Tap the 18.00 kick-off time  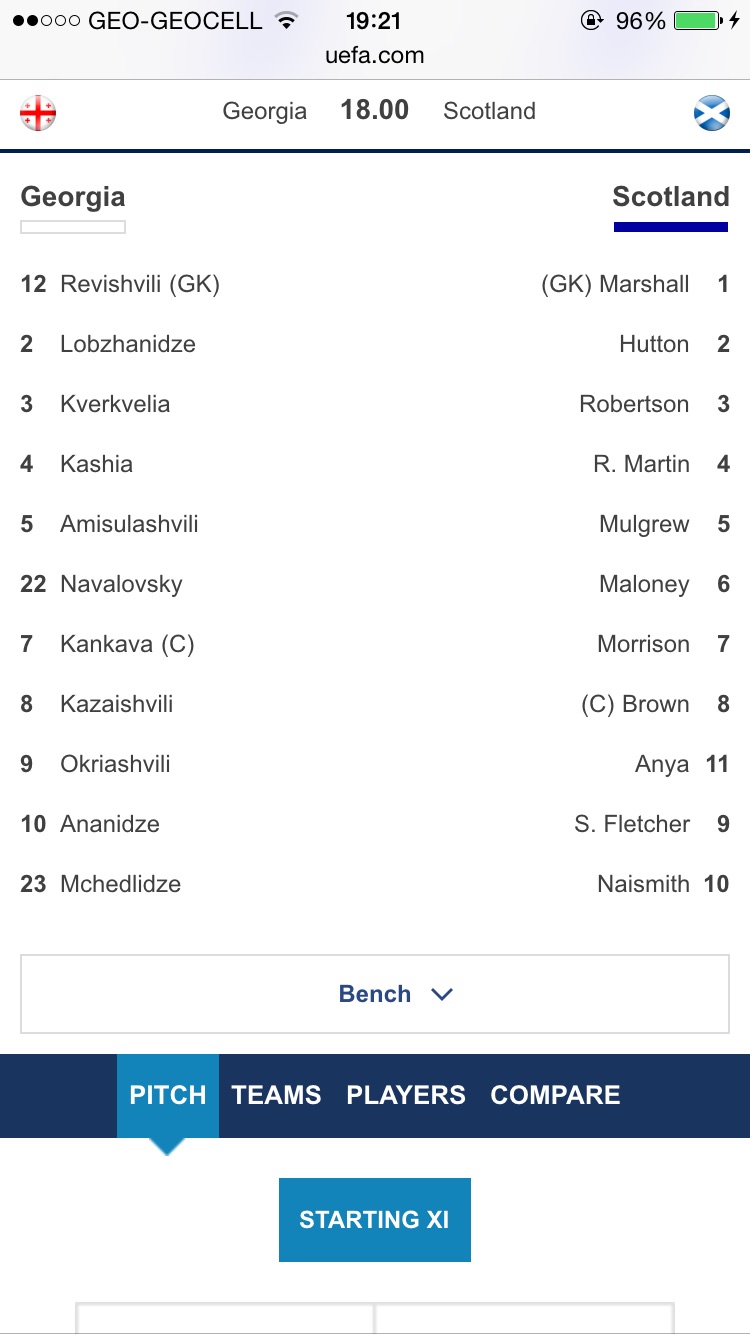(x=375, y=110)
